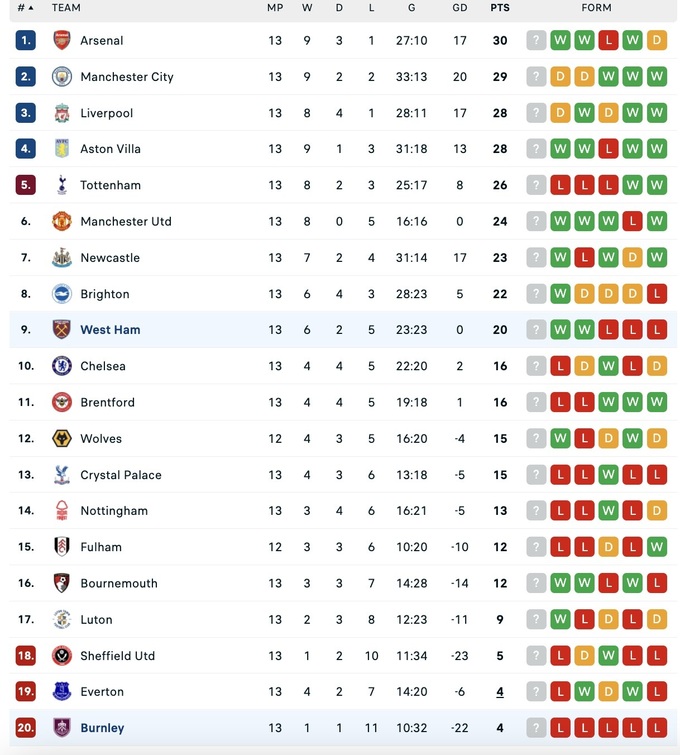This screenshot has height=755, width=680.
Task: Click Everton's underlined points value
Action: 499,691
